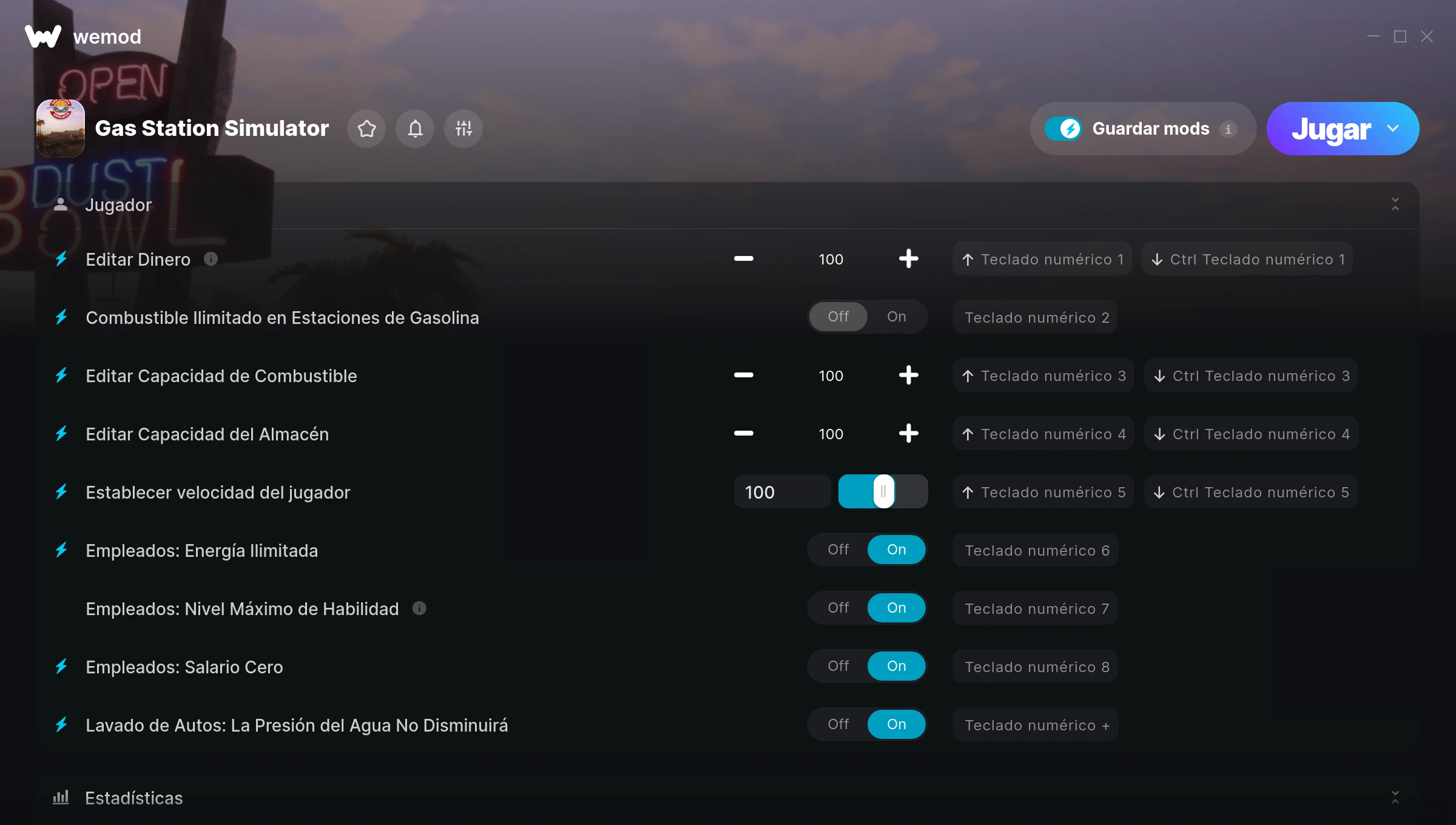Collapse the Estadísticas section chevron
The image size is (1456, 825).
pos(1395,797)
